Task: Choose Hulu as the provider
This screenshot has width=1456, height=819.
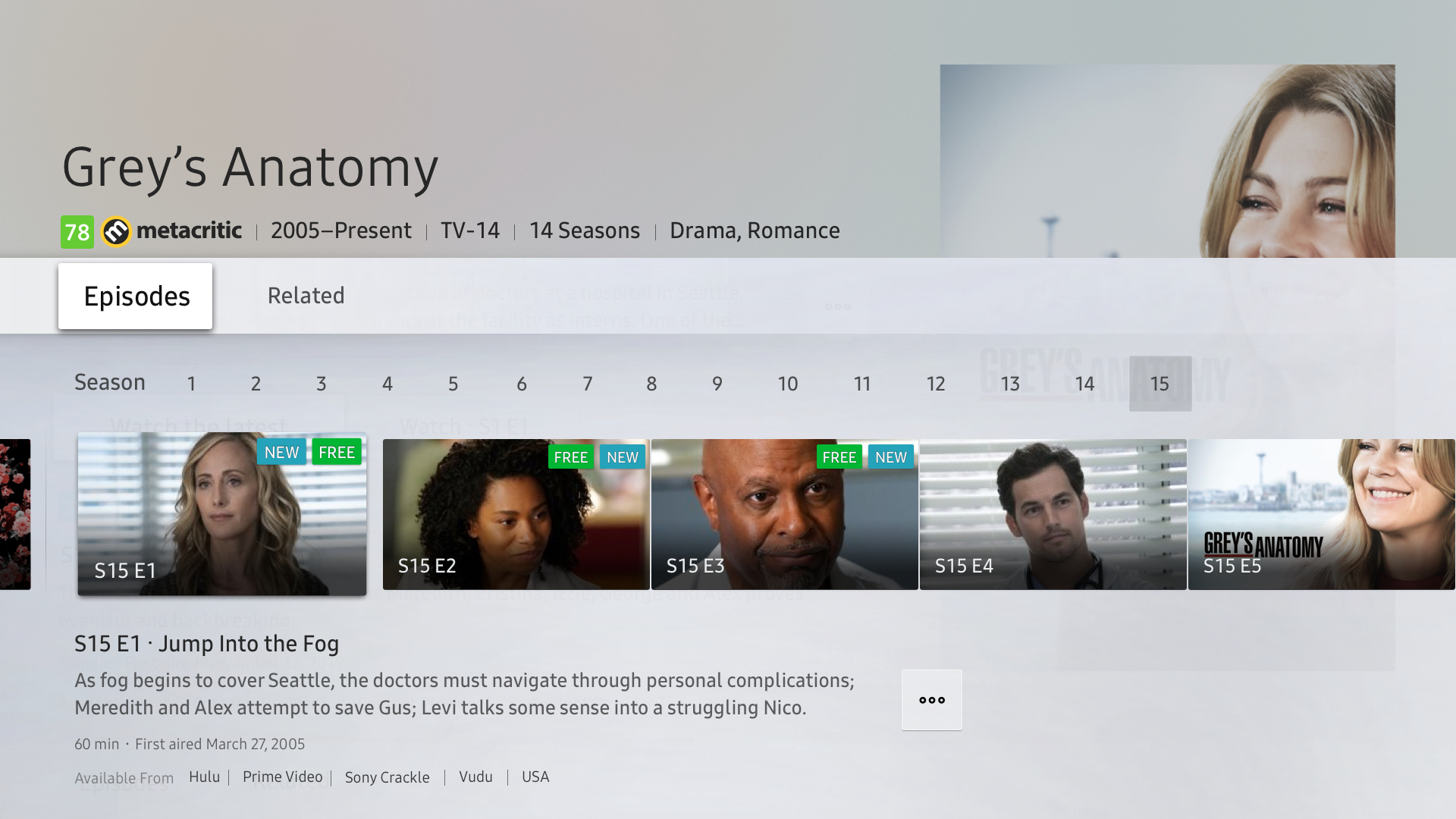Action: tap(204, 777)
